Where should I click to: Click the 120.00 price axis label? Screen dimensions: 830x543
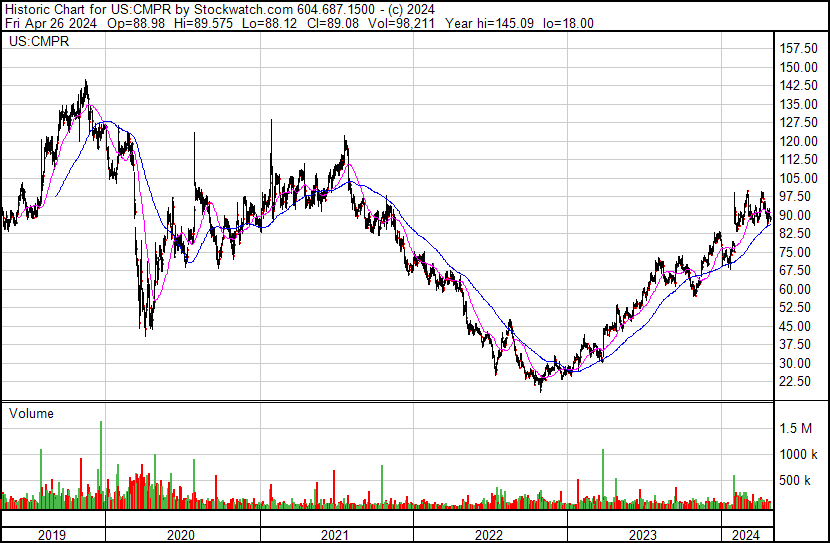click(x=799, y=141)
